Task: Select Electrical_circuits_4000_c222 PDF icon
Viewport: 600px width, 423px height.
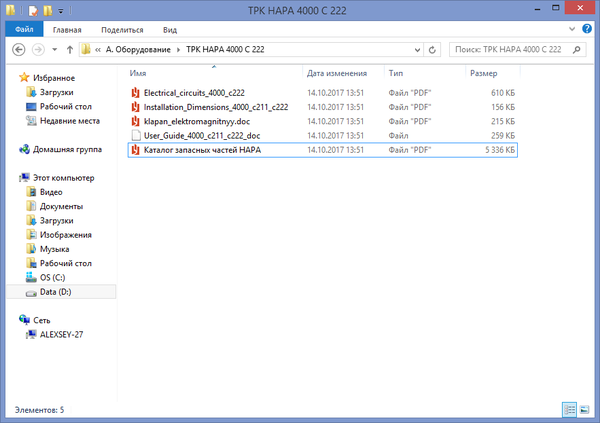Action: pos(135,93)
